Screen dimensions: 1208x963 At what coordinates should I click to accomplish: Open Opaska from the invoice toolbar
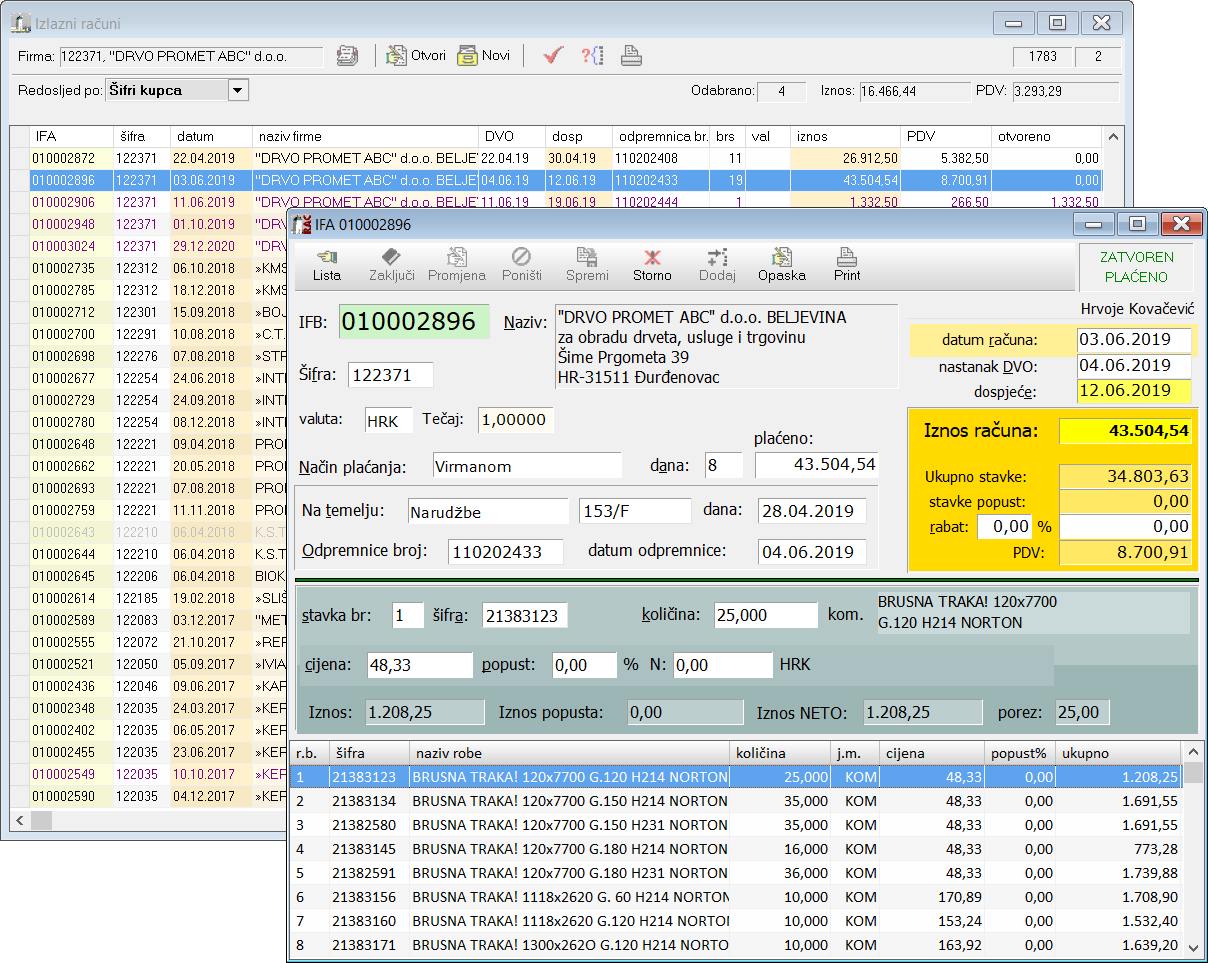pyautogui.click(x=781, y=265)
